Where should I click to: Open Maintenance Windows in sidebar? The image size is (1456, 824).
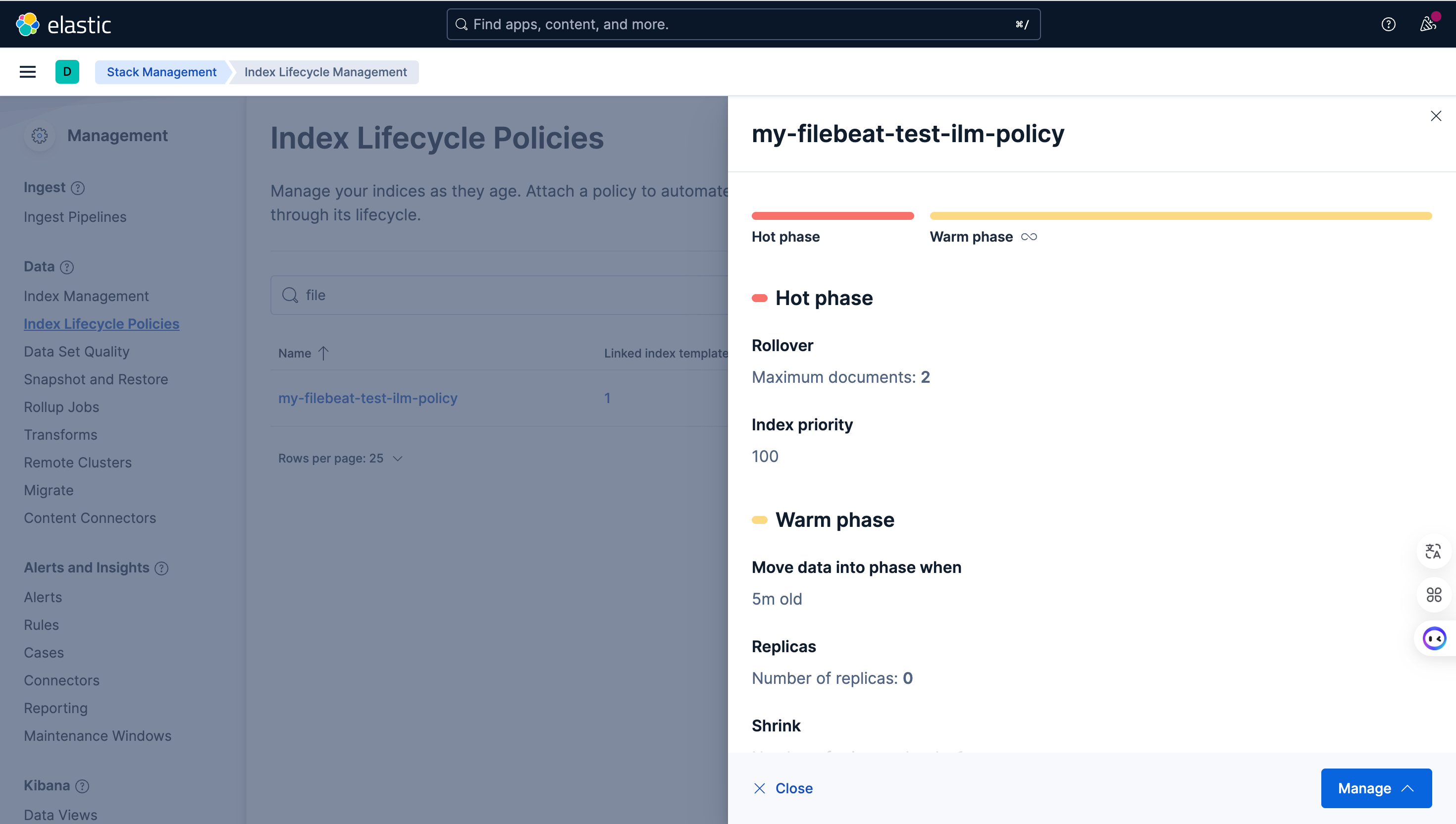point(98,736)
